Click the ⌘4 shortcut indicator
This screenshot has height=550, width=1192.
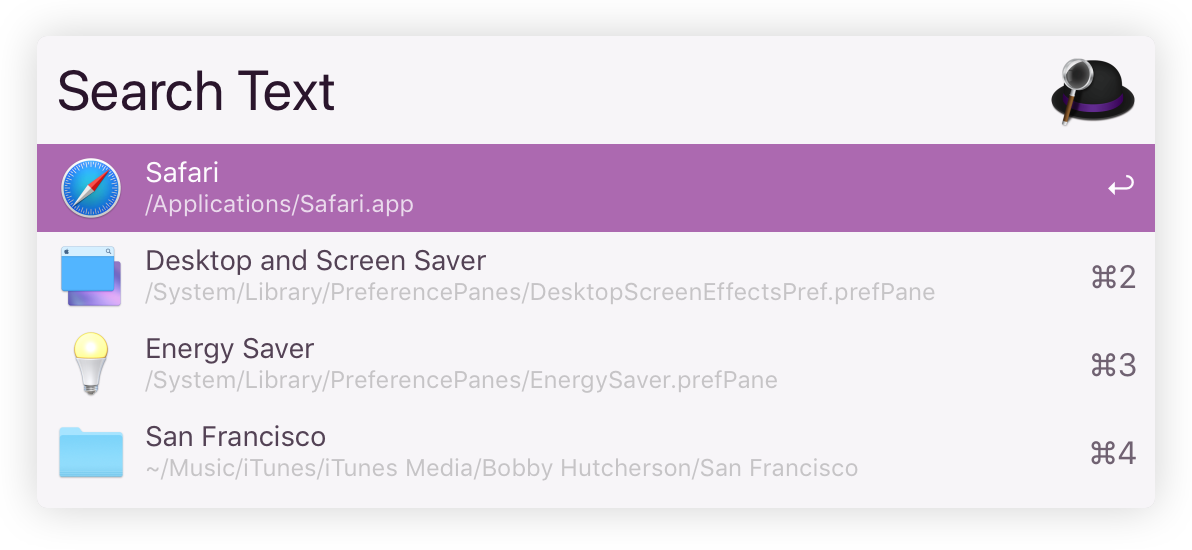pos(1113,453)
